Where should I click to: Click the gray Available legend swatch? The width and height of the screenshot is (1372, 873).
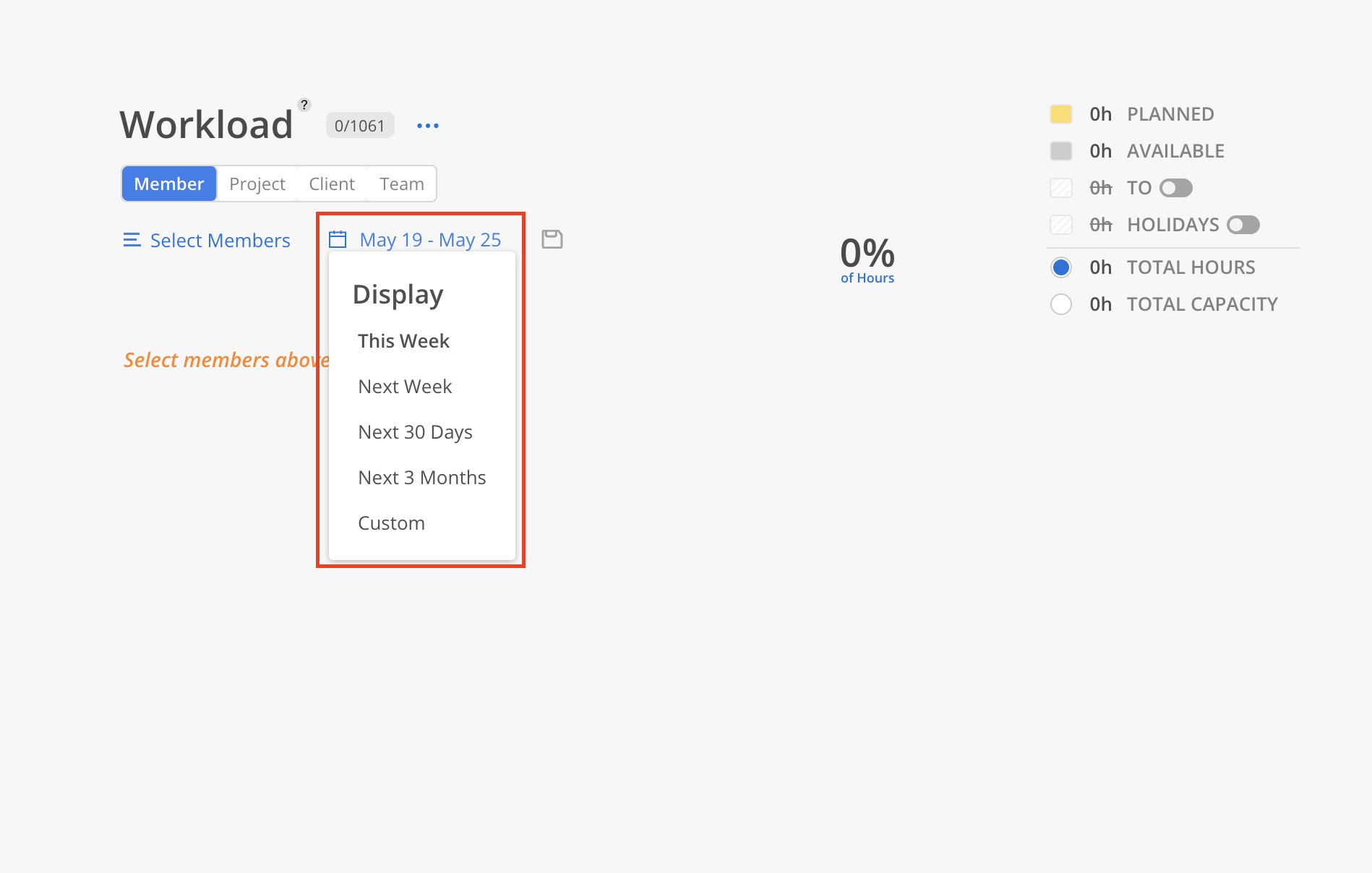[x=1061, y=150]
